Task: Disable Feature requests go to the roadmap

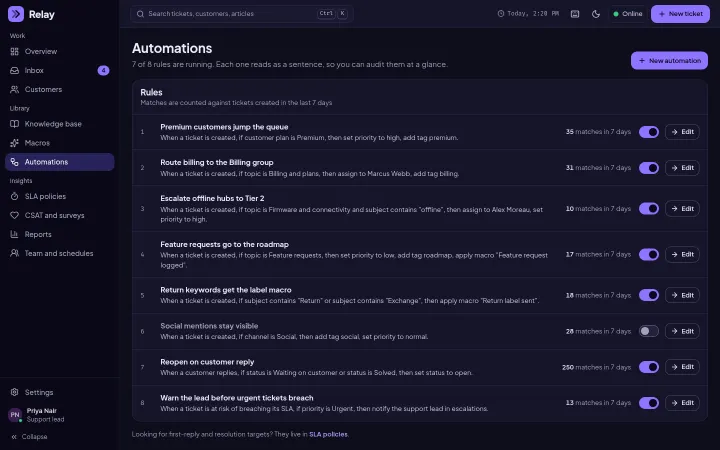Action: pyautogui.click(x=649, y=254)
